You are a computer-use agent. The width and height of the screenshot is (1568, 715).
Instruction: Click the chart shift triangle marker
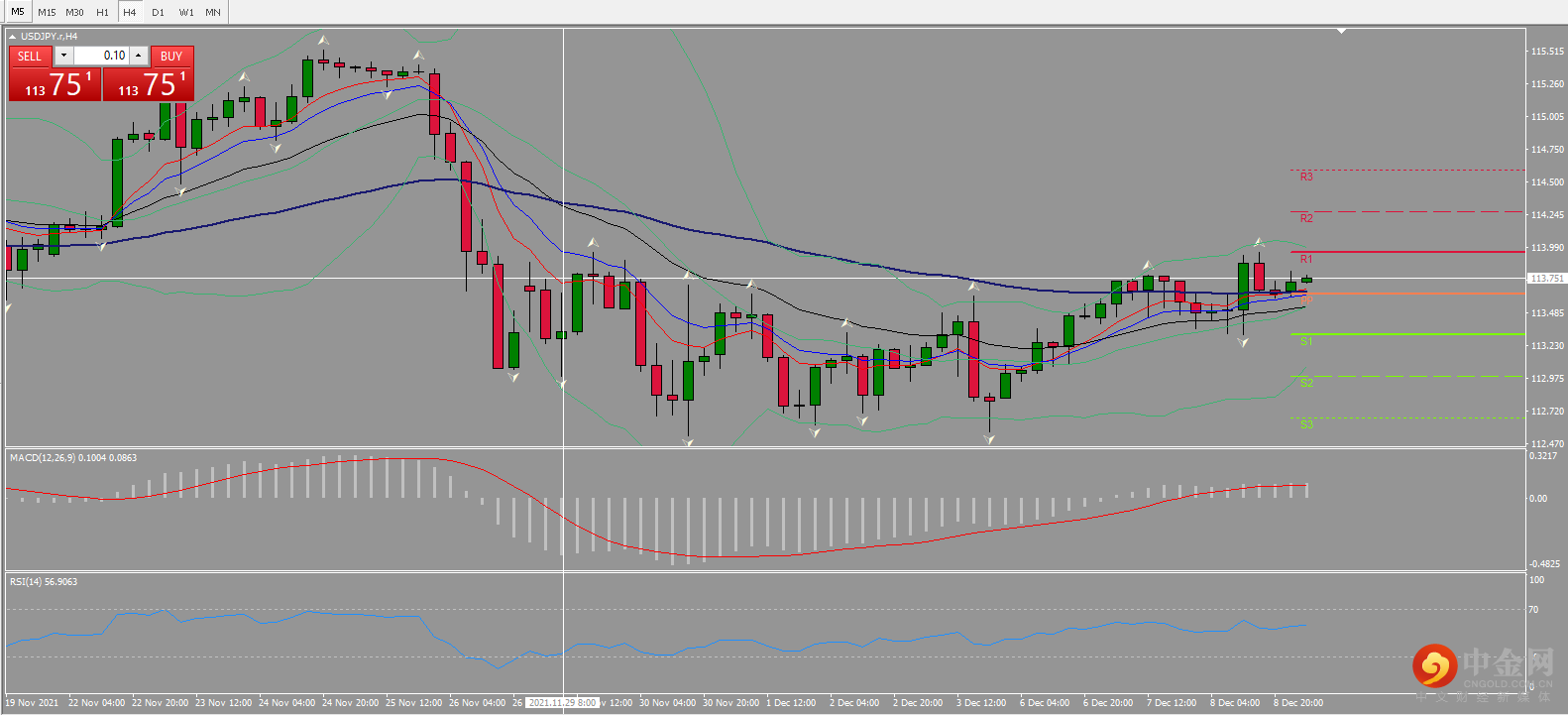pyautogui.click(x=1341, y=31)
